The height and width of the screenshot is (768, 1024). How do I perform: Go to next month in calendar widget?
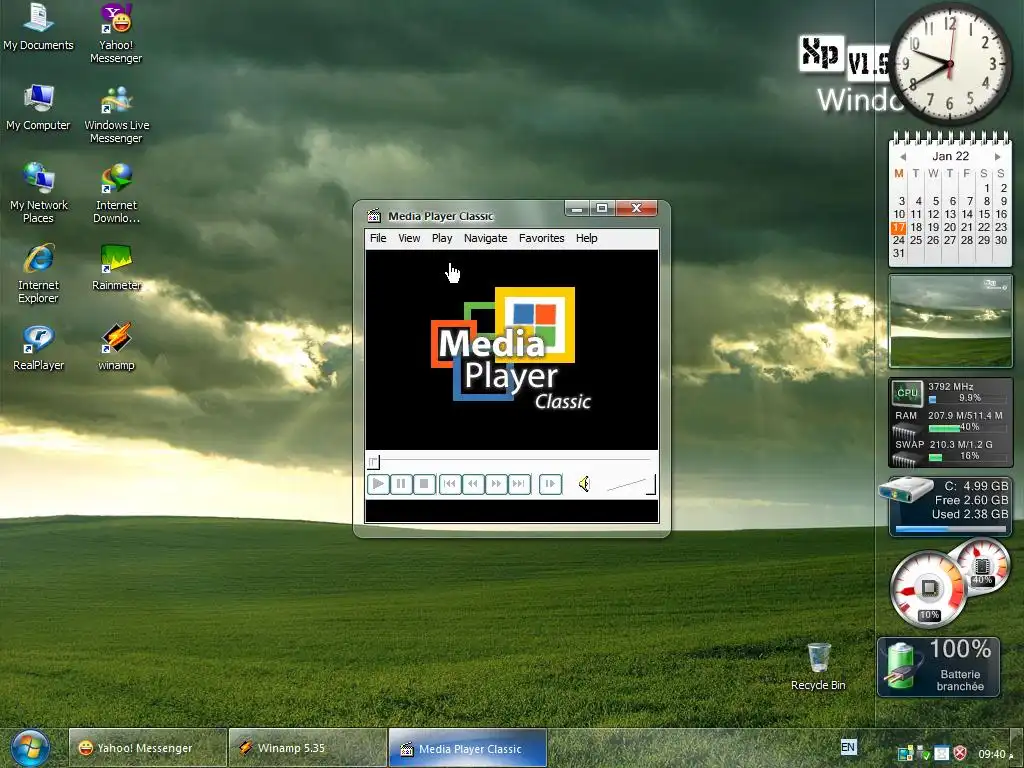997,157
